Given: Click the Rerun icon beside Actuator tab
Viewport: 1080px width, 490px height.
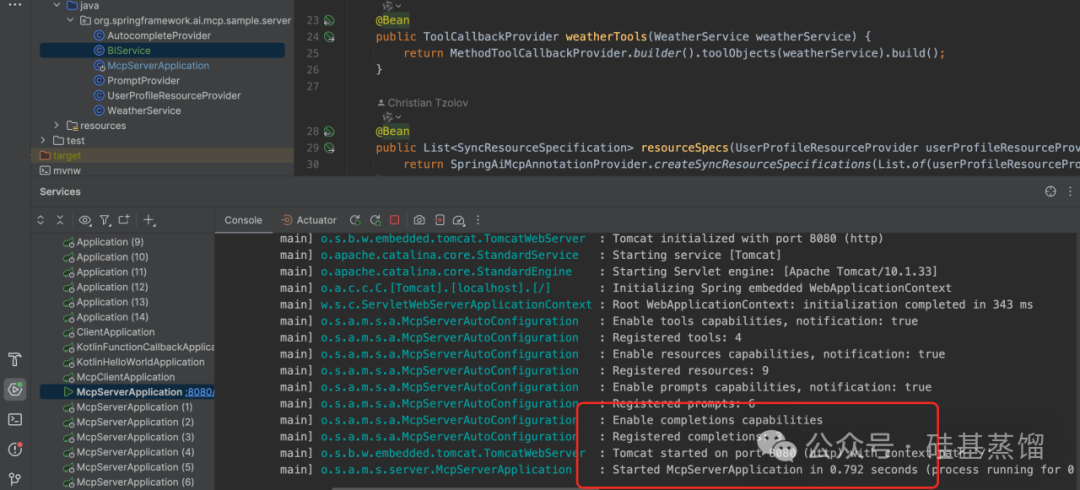Looking at the screenshot, I should pos(355,220).
